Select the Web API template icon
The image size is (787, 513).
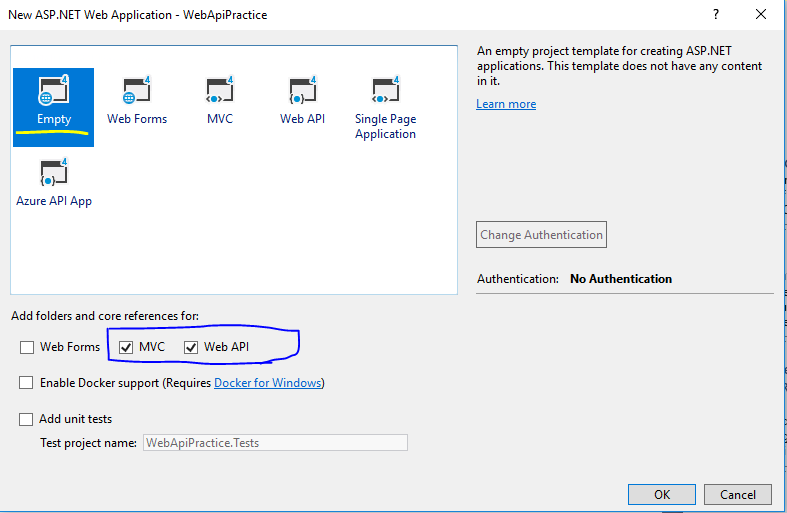point(302,90)
